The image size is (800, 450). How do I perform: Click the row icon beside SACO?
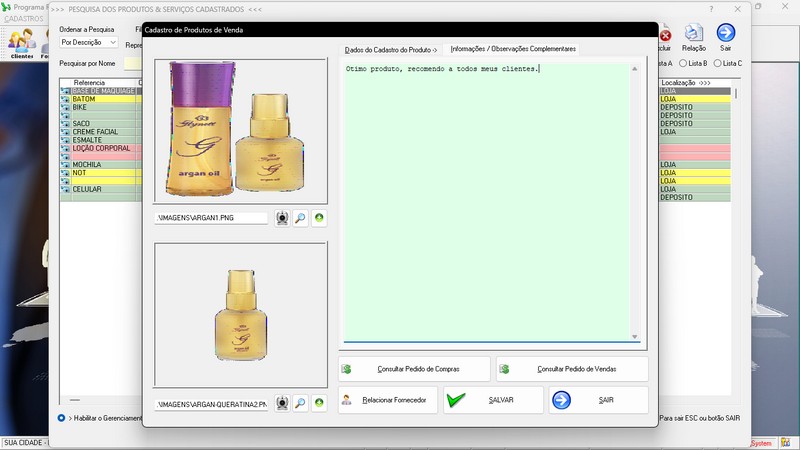coord(65,123)
